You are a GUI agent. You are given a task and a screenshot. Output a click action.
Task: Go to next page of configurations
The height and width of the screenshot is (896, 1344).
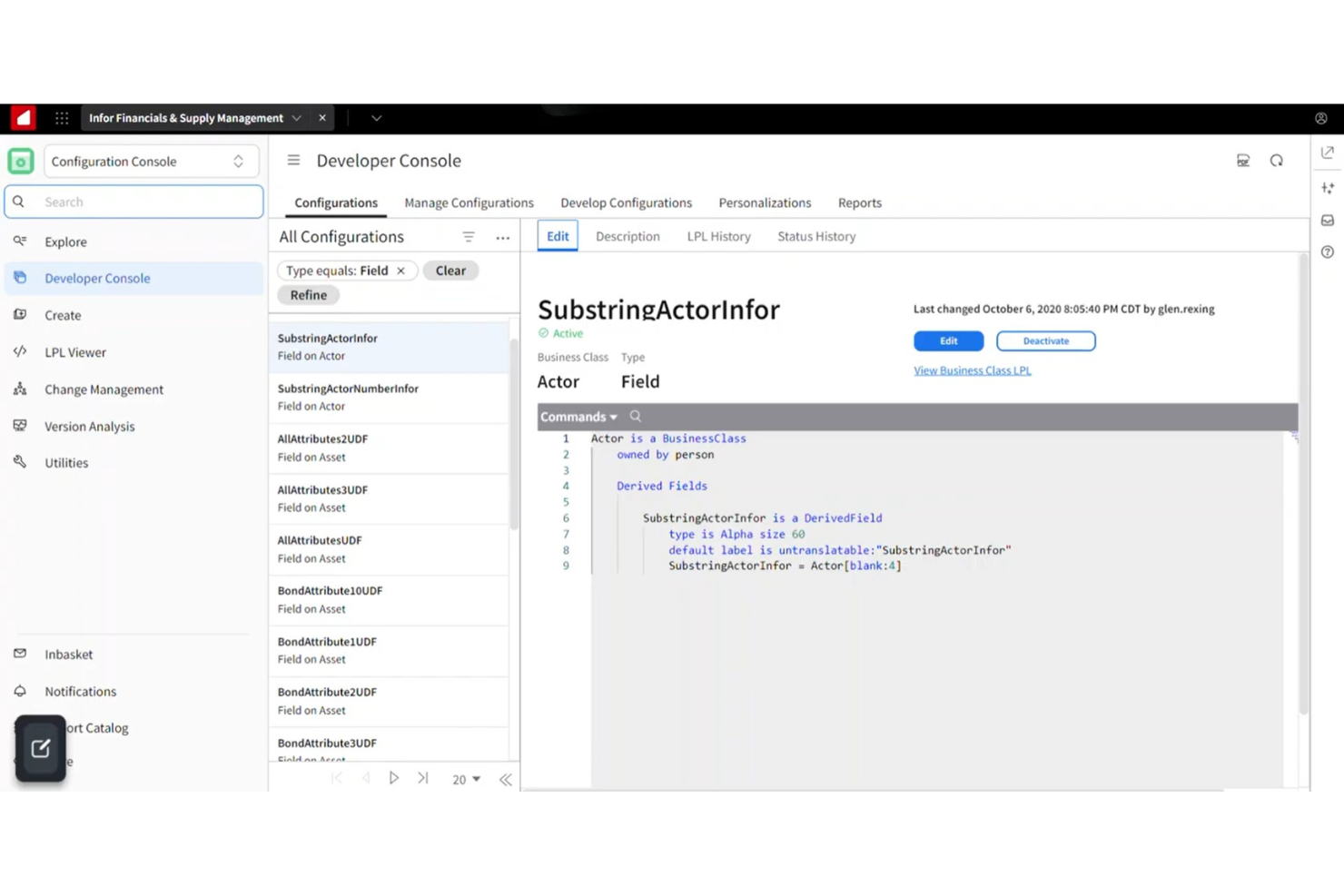[394, 778]
